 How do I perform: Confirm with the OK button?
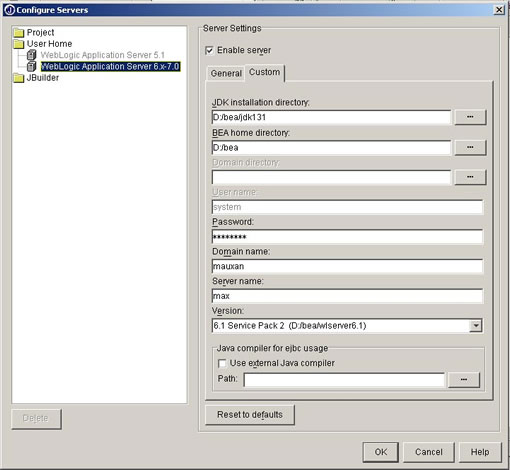[x=381, y=452]
